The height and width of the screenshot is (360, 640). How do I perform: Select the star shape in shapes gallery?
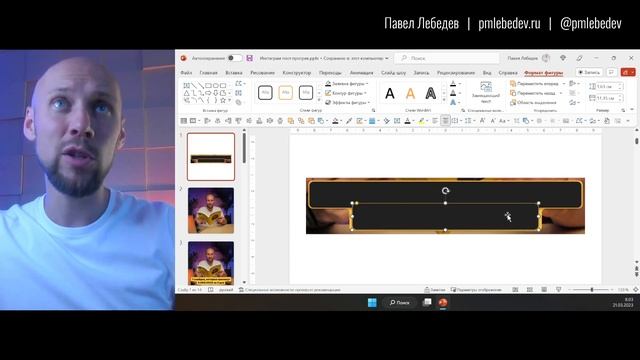click(x=223, y=100)
